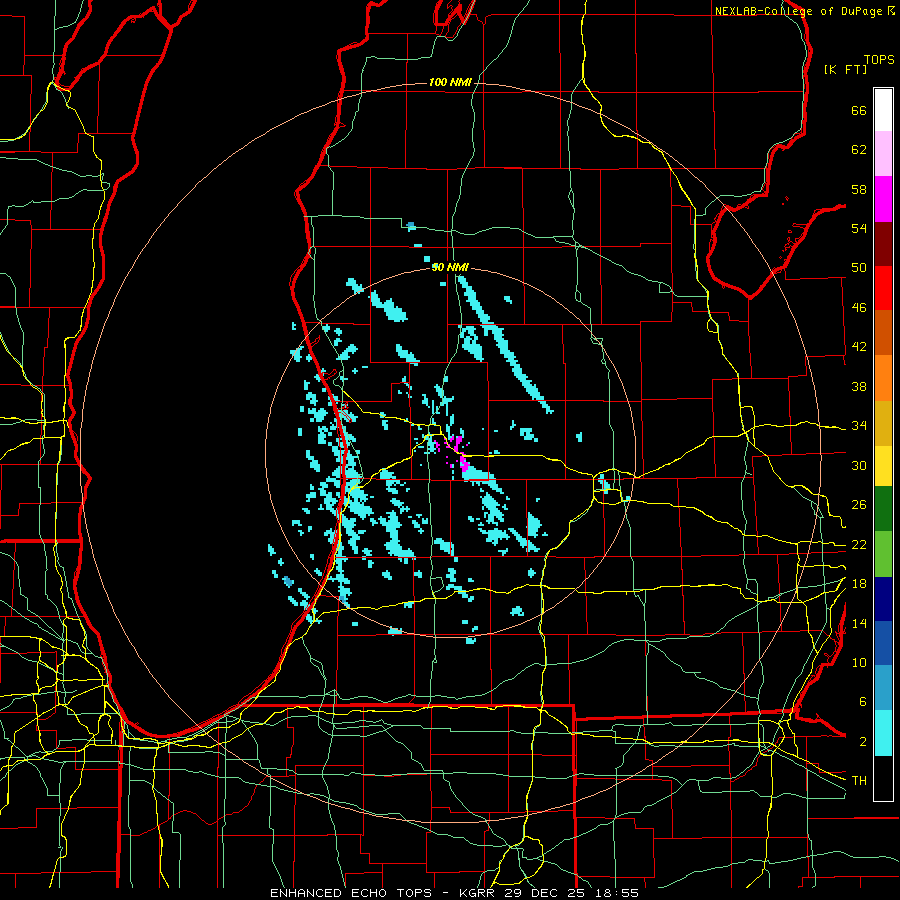
Task: Click the '46' legend value
Action: [x=859, y=308]
